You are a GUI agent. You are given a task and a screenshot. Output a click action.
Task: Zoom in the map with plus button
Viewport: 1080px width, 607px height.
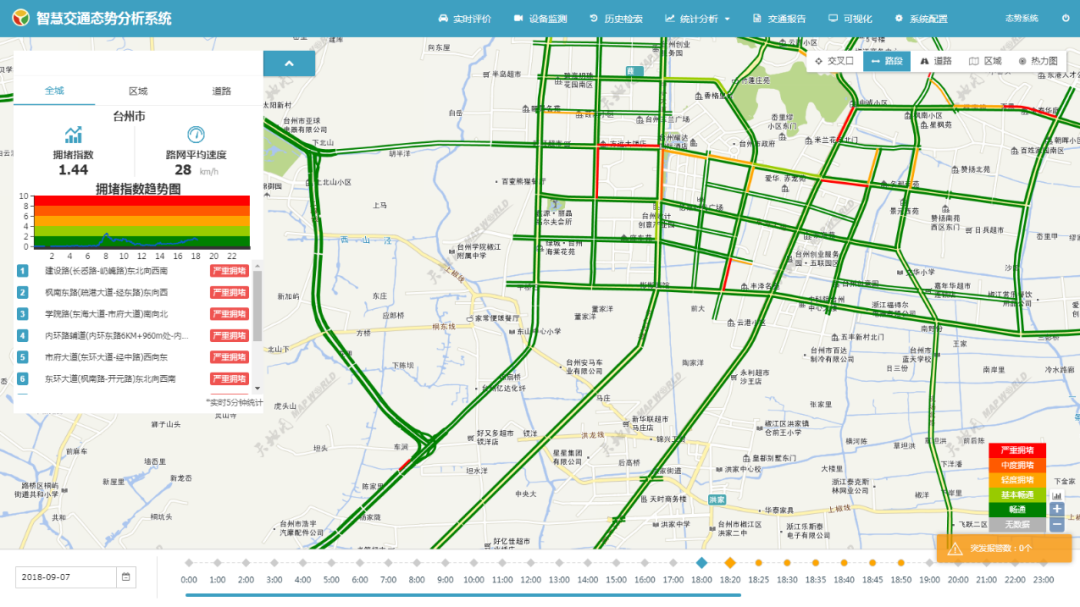pyautogui.click(x=1057, y=509)
